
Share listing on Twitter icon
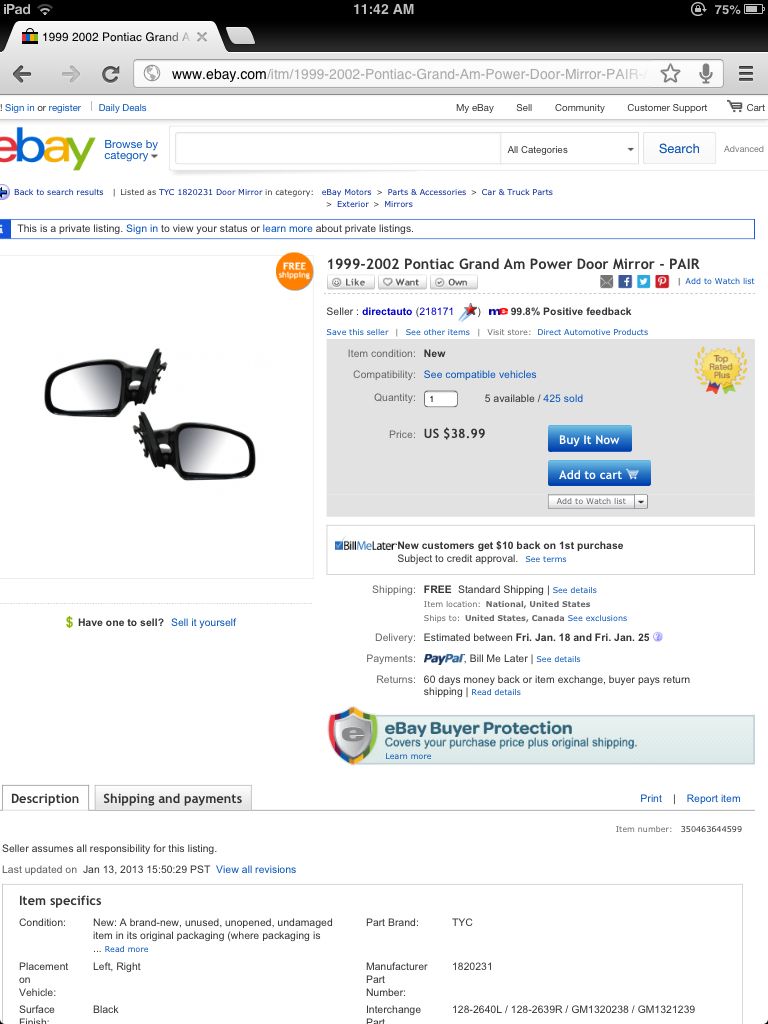[x=643, y=281]
